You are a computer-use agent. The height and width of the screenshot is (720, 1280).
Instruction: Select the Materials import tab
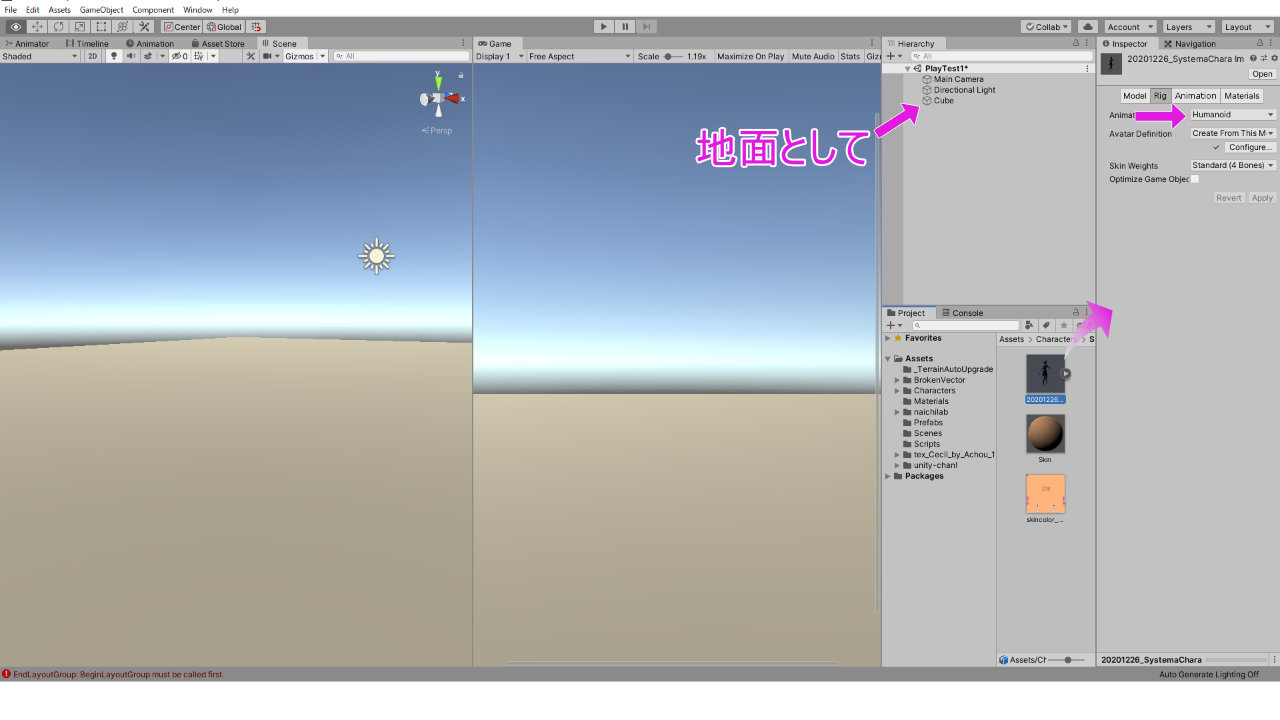[x=1242, y=96]
